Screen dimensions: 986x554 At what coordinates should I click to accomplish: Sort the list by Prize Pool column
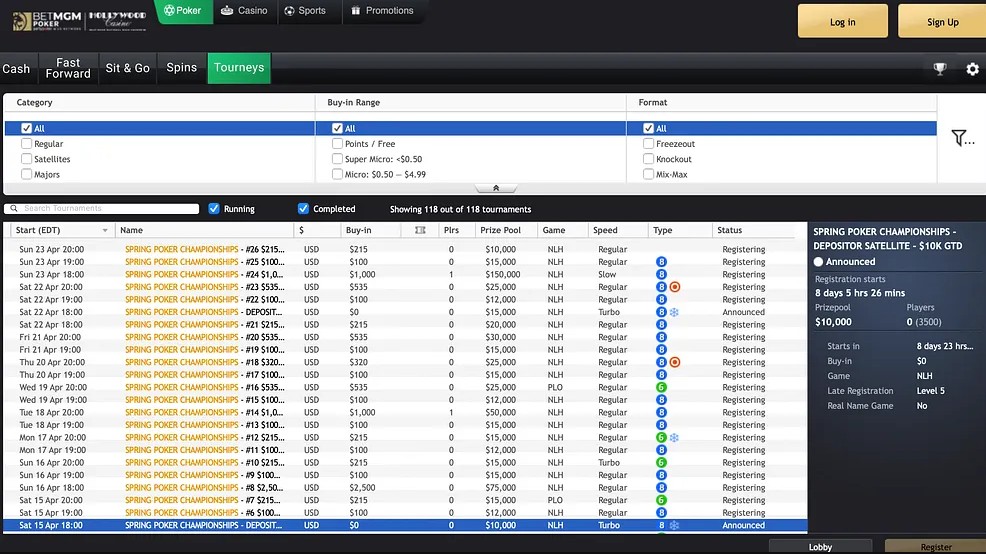[498, 230]
